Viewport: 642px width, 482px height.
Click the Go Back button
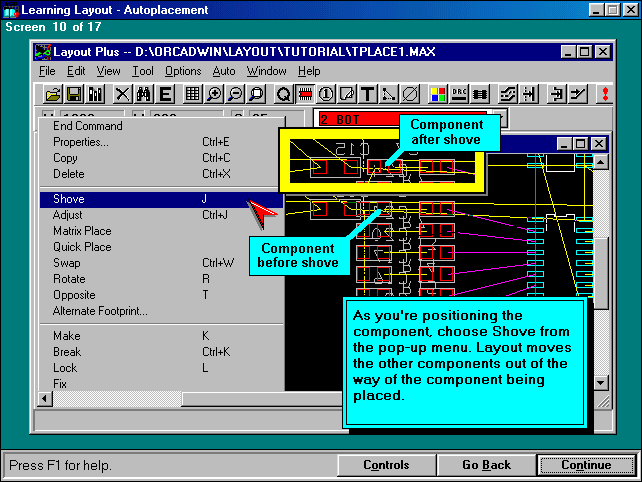click(486, 465)
